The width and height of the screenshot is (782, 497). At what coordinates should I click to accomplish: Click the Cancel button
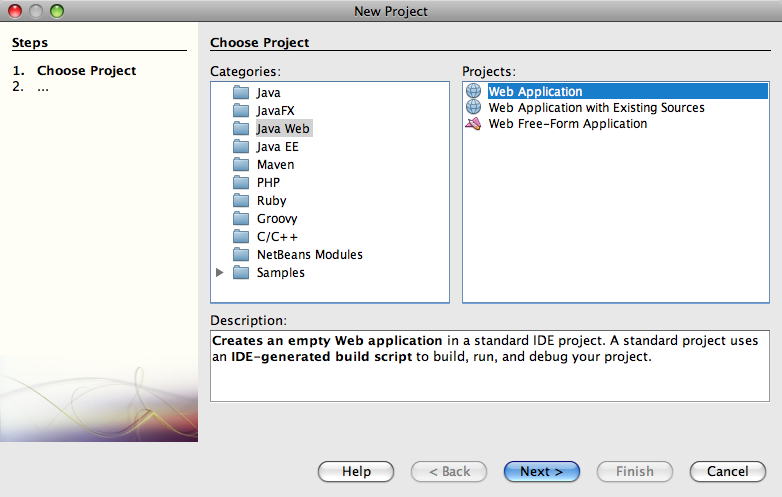(727, 471)
